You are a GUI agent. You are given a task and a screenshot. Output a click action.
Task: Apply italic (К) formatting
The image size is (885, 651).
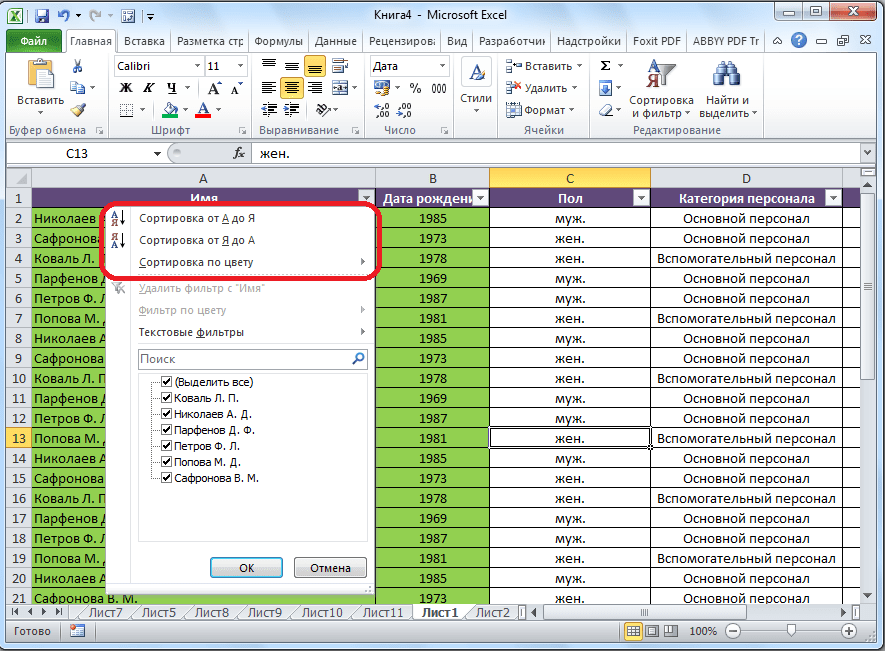(x=148, y=88)
